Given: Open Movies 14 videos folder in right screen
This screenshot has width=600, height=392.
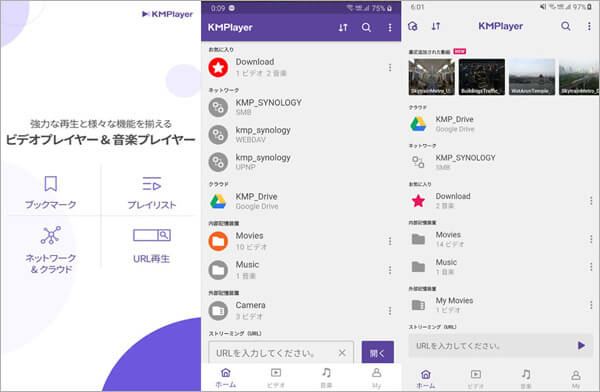Looking at the screenshot, I should point(496,239).
